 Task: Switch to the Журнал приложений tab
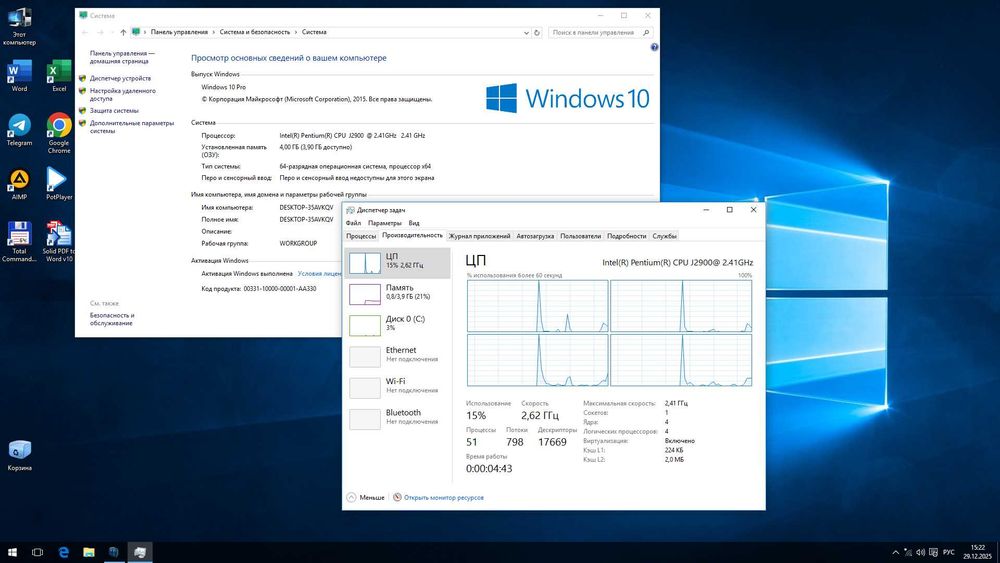(x=479, y=236)
